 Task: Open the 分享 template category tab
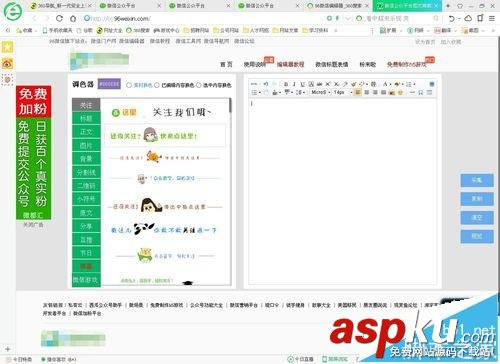coord(86,226)
